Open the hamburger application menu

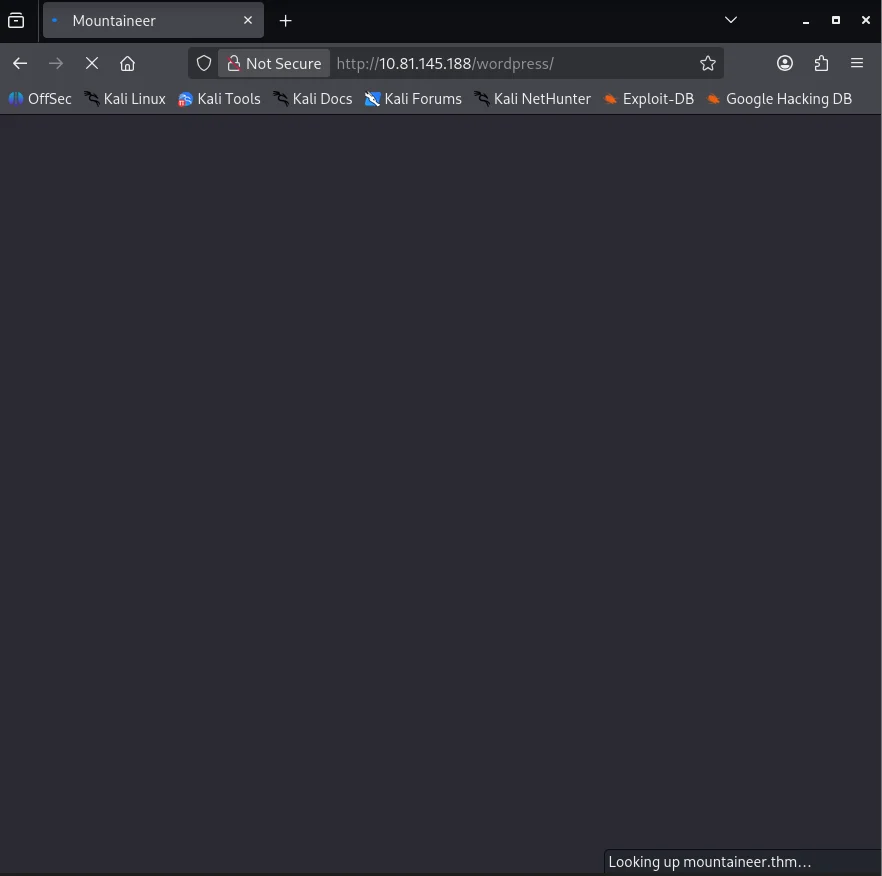point(857,63)
